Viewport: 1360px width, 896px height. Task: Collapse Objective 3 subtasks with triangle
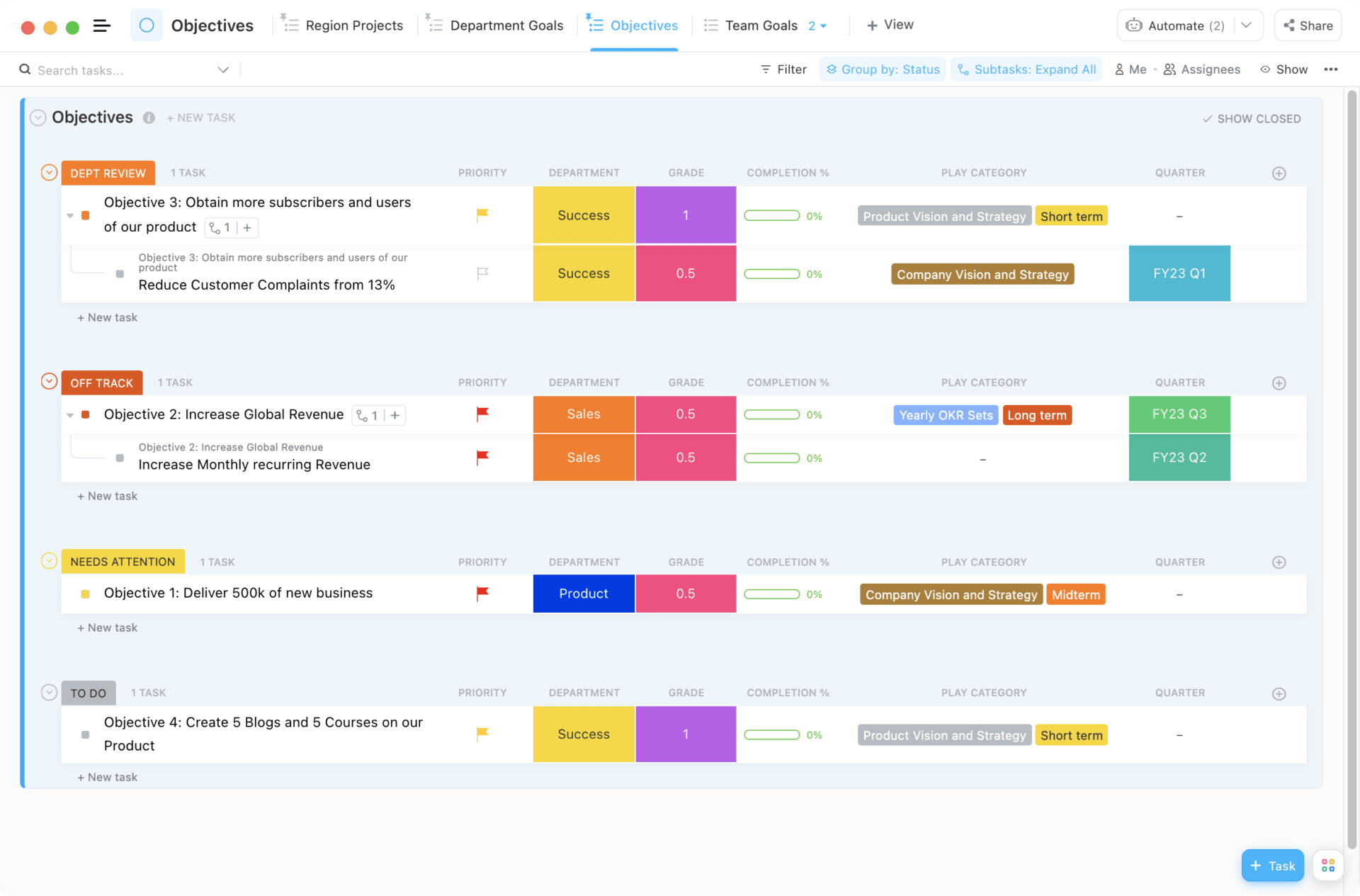click(70, 215)
